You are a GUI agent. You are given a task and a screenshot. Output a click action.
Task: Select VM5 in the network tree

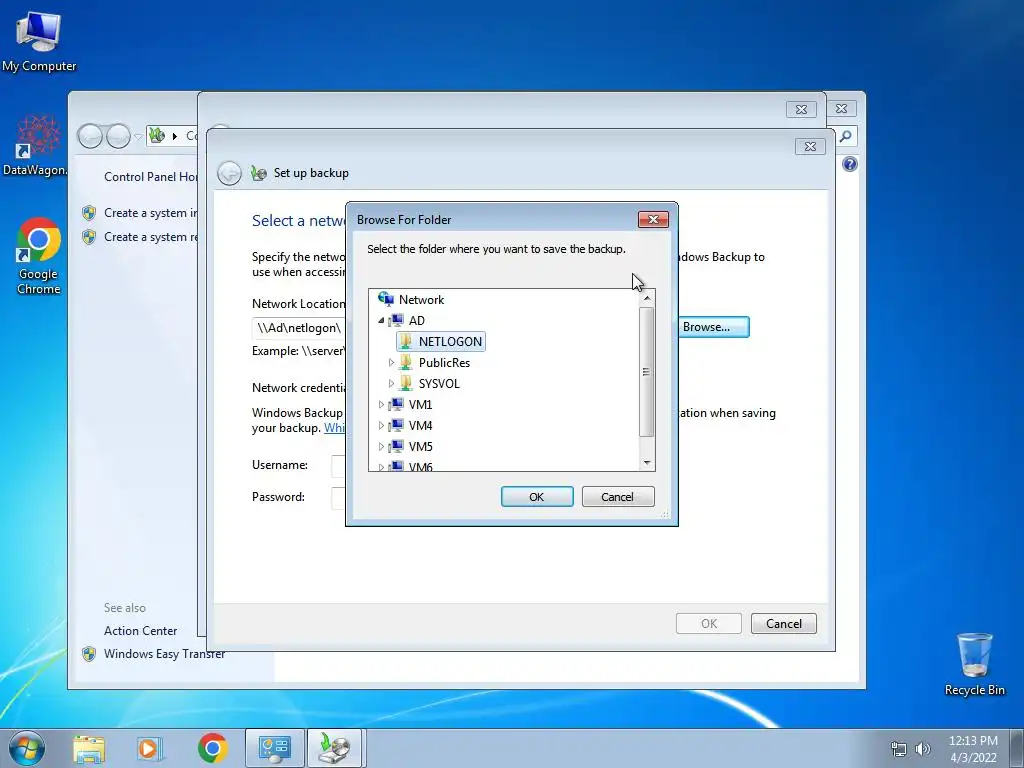[x=420, y=446]
